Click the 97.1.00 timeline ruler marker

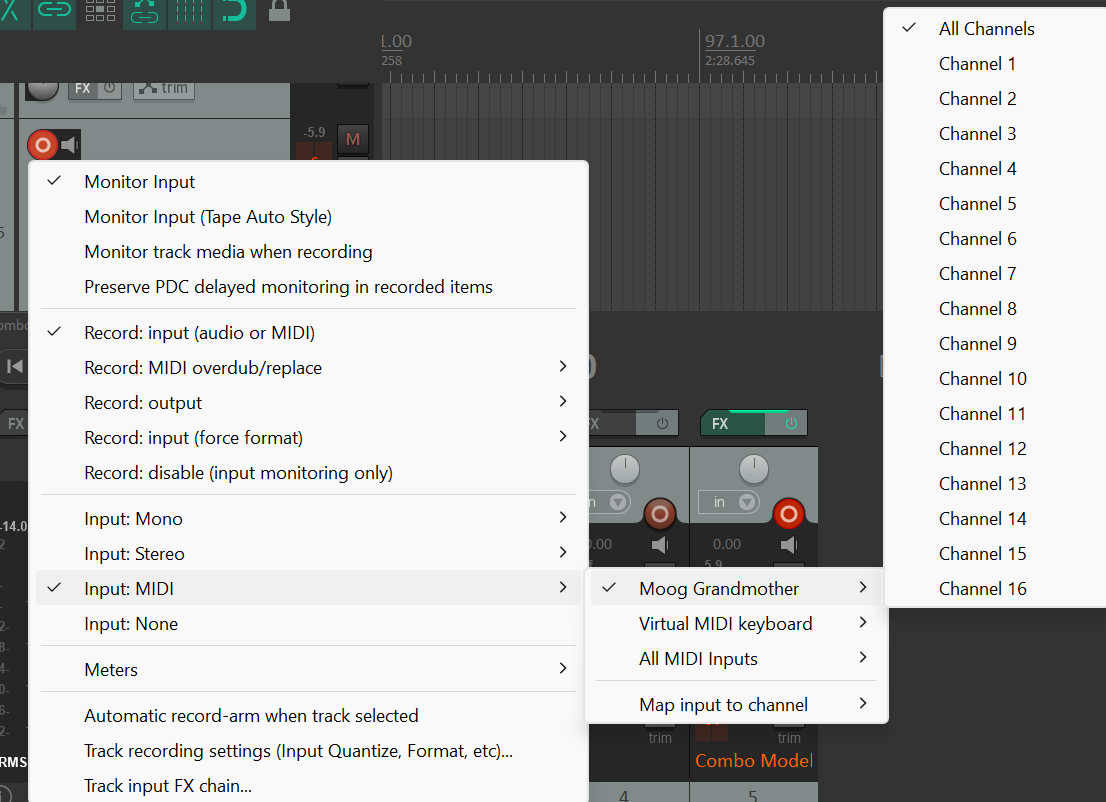(734, 41)
